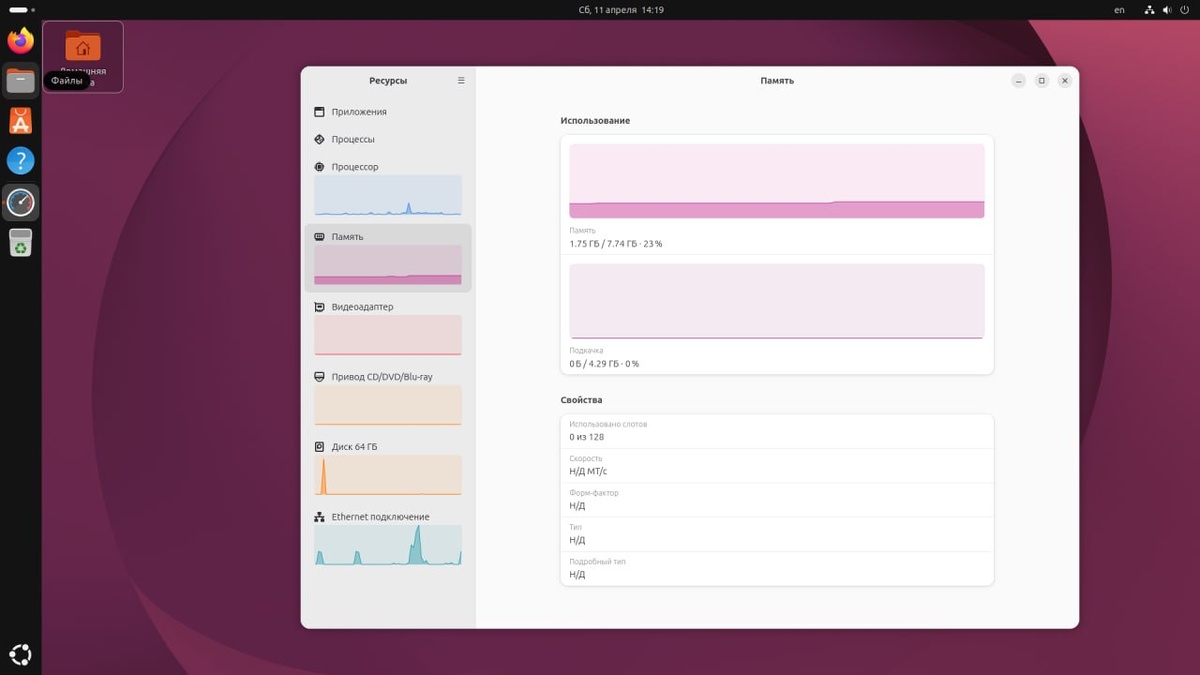Click the 0 Б / 4.29 ГБ swap value

604,364
